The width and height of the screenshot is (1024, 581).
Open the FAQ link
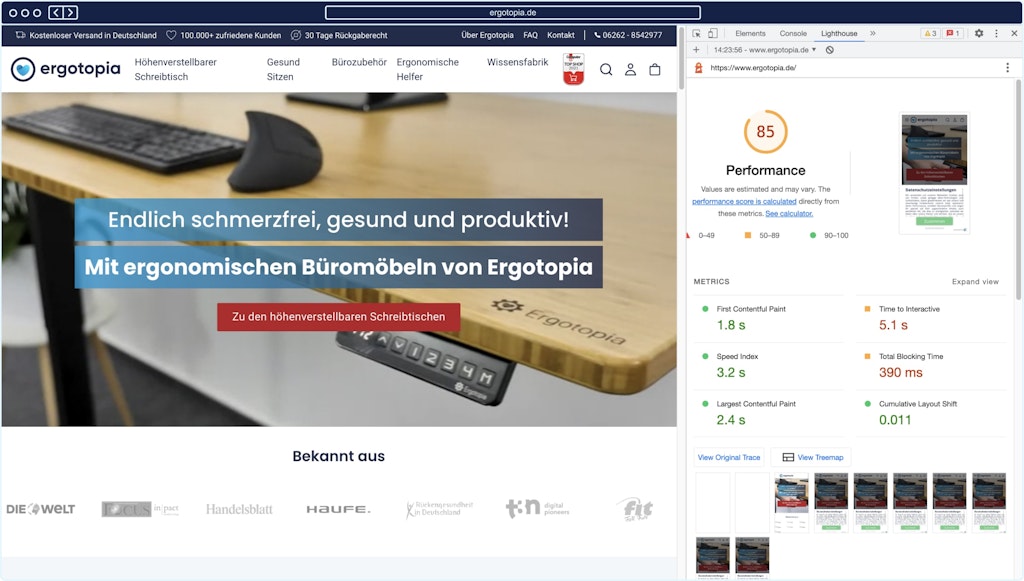(530, 35)
